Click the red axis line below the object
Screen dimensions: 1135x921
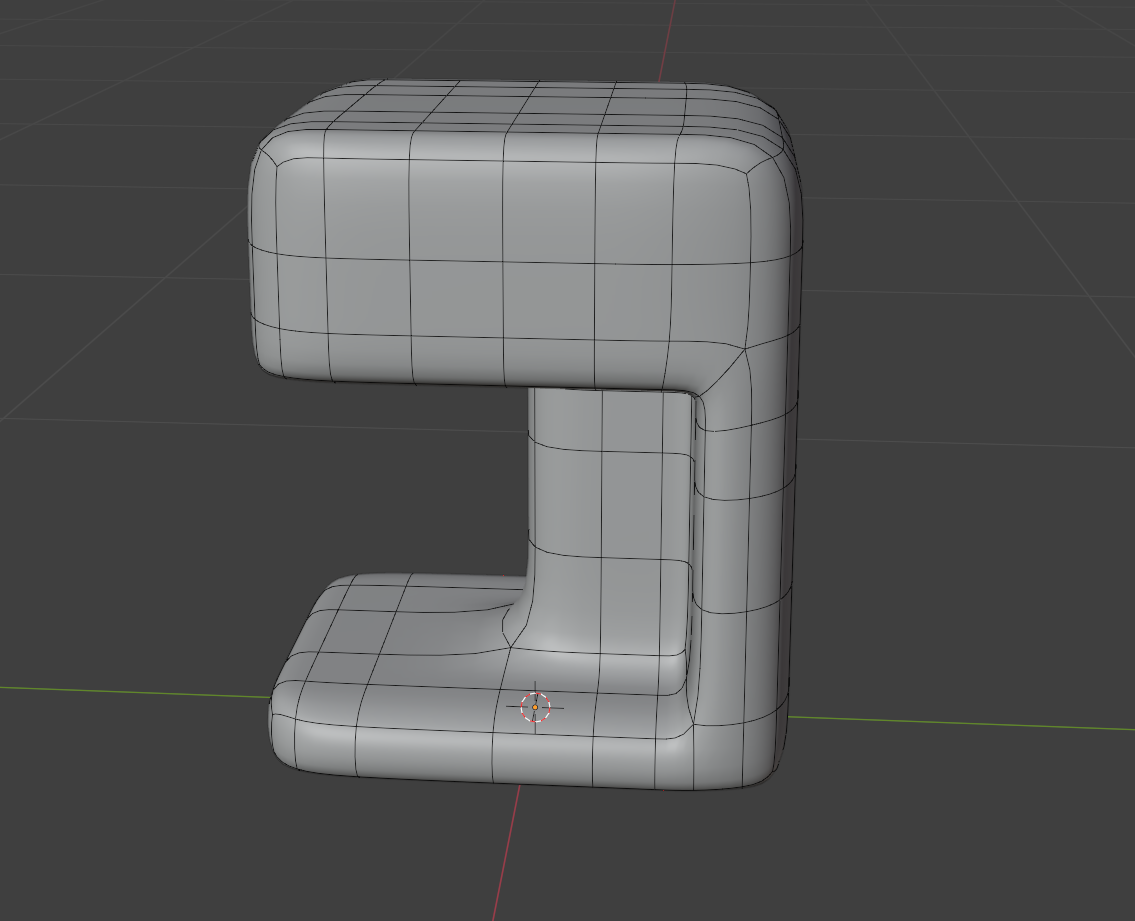pyautogui.click(x=507, y=852)
